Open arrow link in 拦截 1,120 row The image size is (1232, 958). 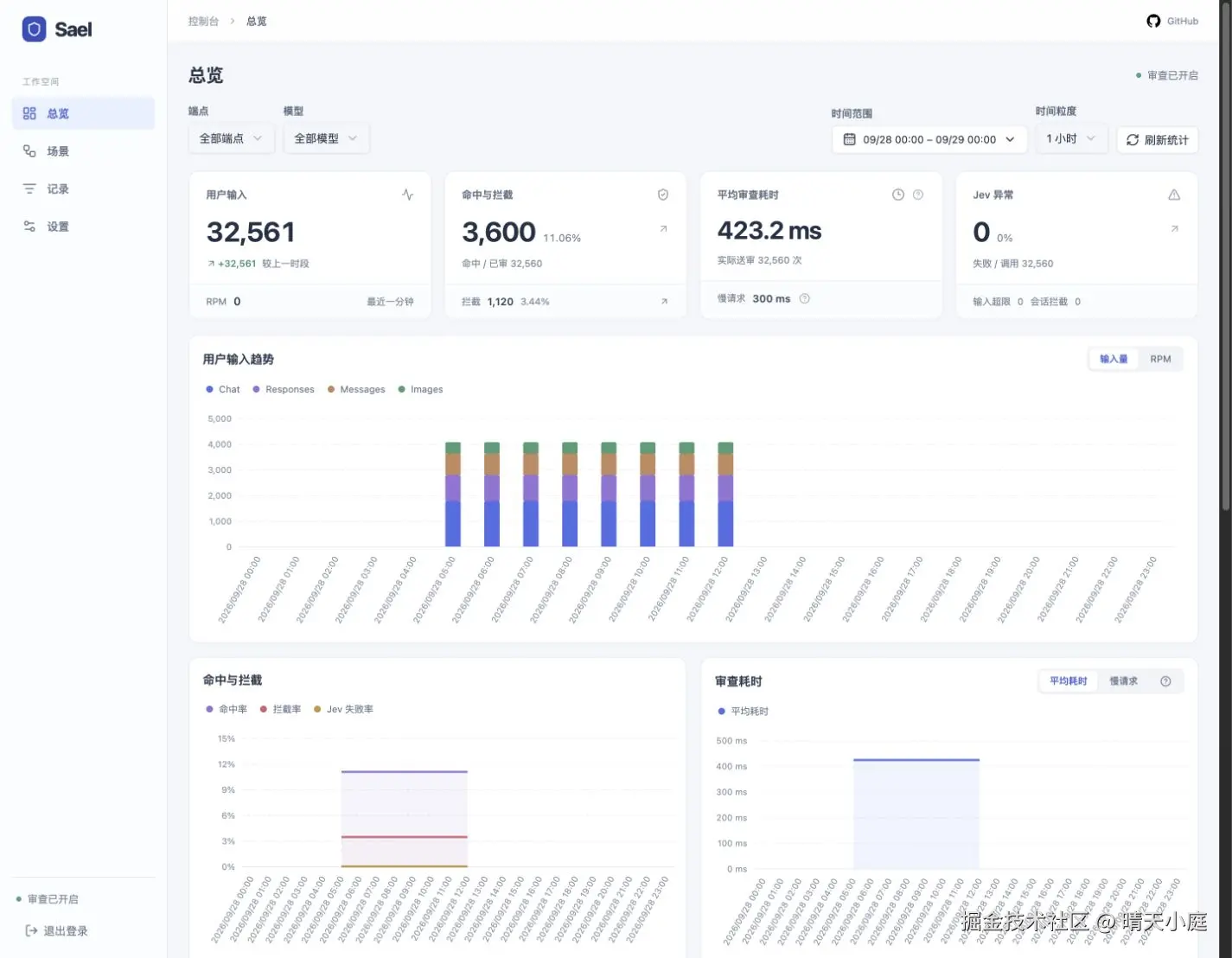coord(664,302)
